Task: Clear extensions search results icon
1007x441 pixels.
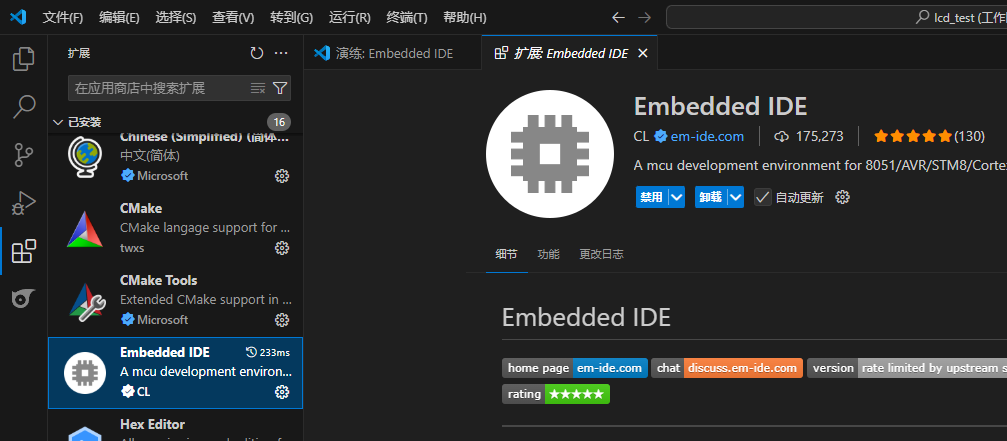Action: [x=258, y=88]
